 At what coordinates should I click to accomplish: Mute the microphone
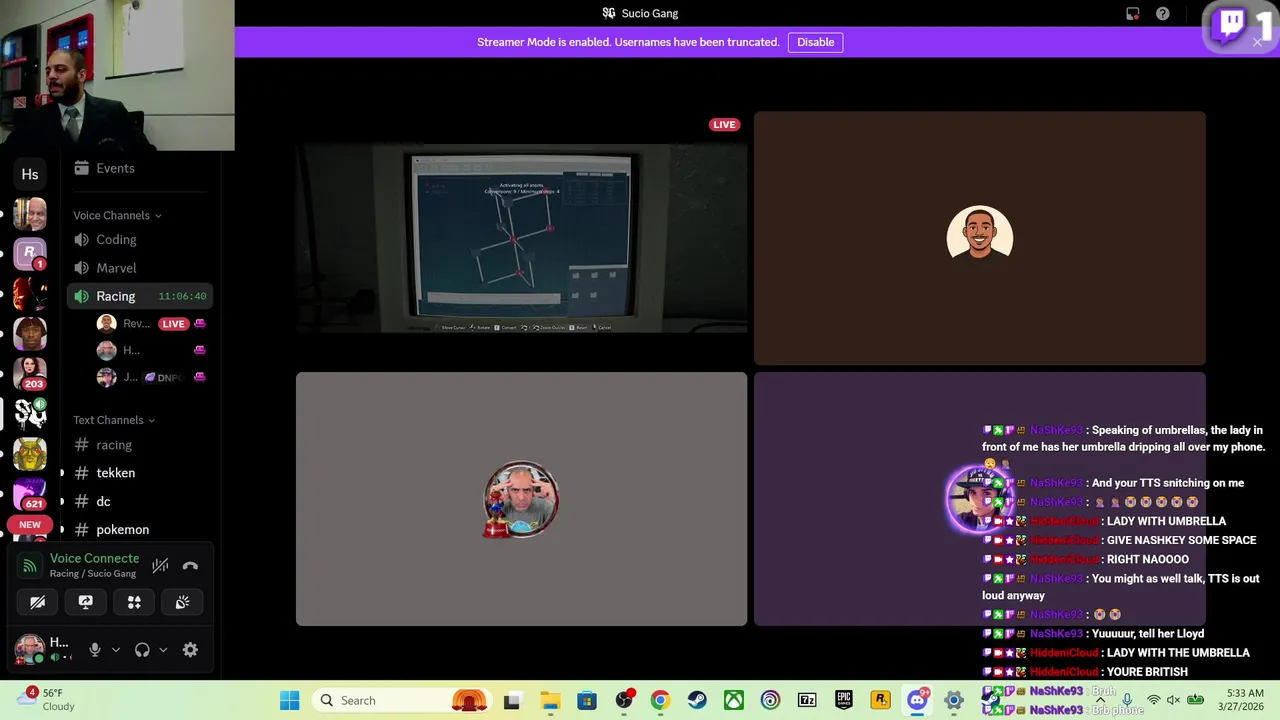[x=95, y=650]
